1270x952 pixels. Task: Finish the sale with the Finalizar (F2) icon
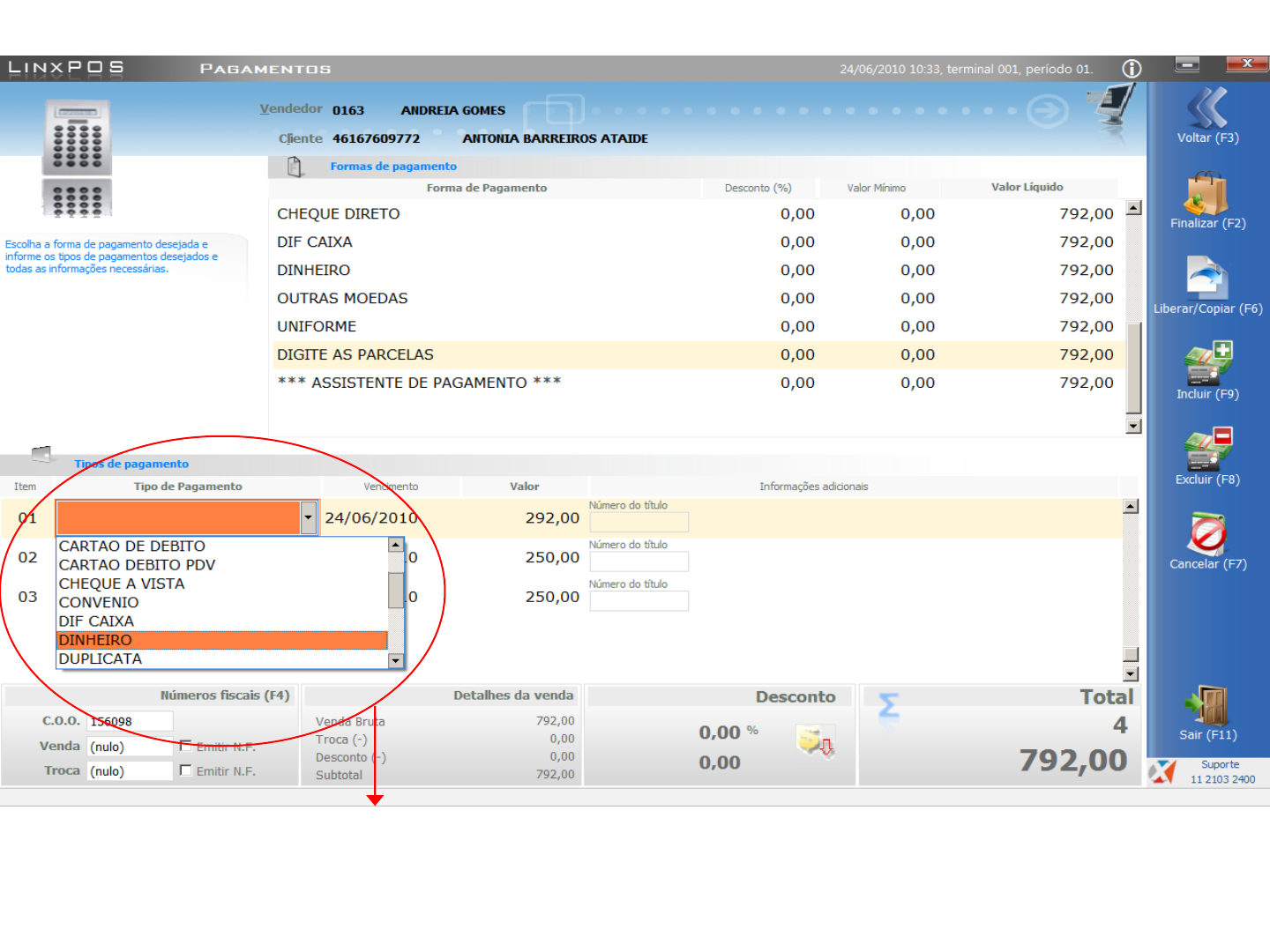pyautogui.click(x=1206, y=192)
